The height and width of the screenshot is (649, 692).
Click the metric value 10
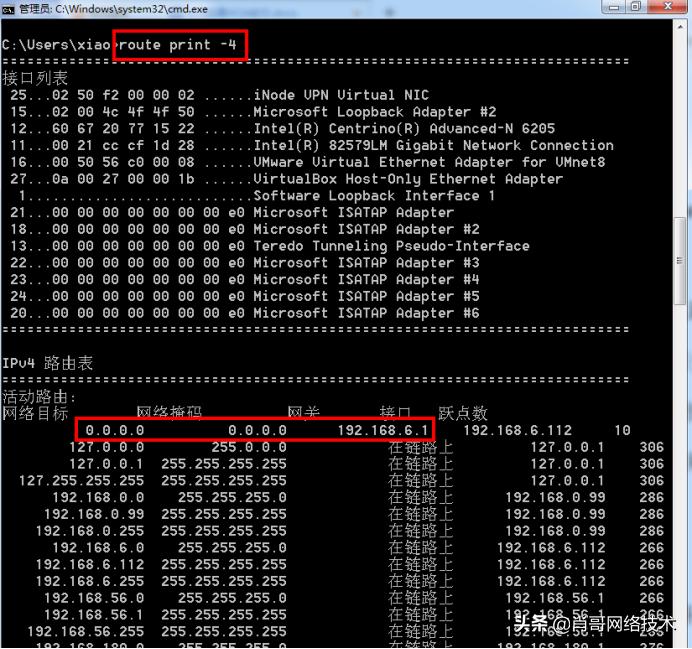[623, 430]
